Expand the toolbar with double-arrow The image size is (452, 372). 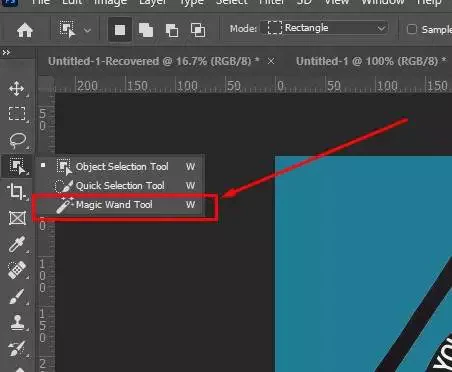coord(6,52)
